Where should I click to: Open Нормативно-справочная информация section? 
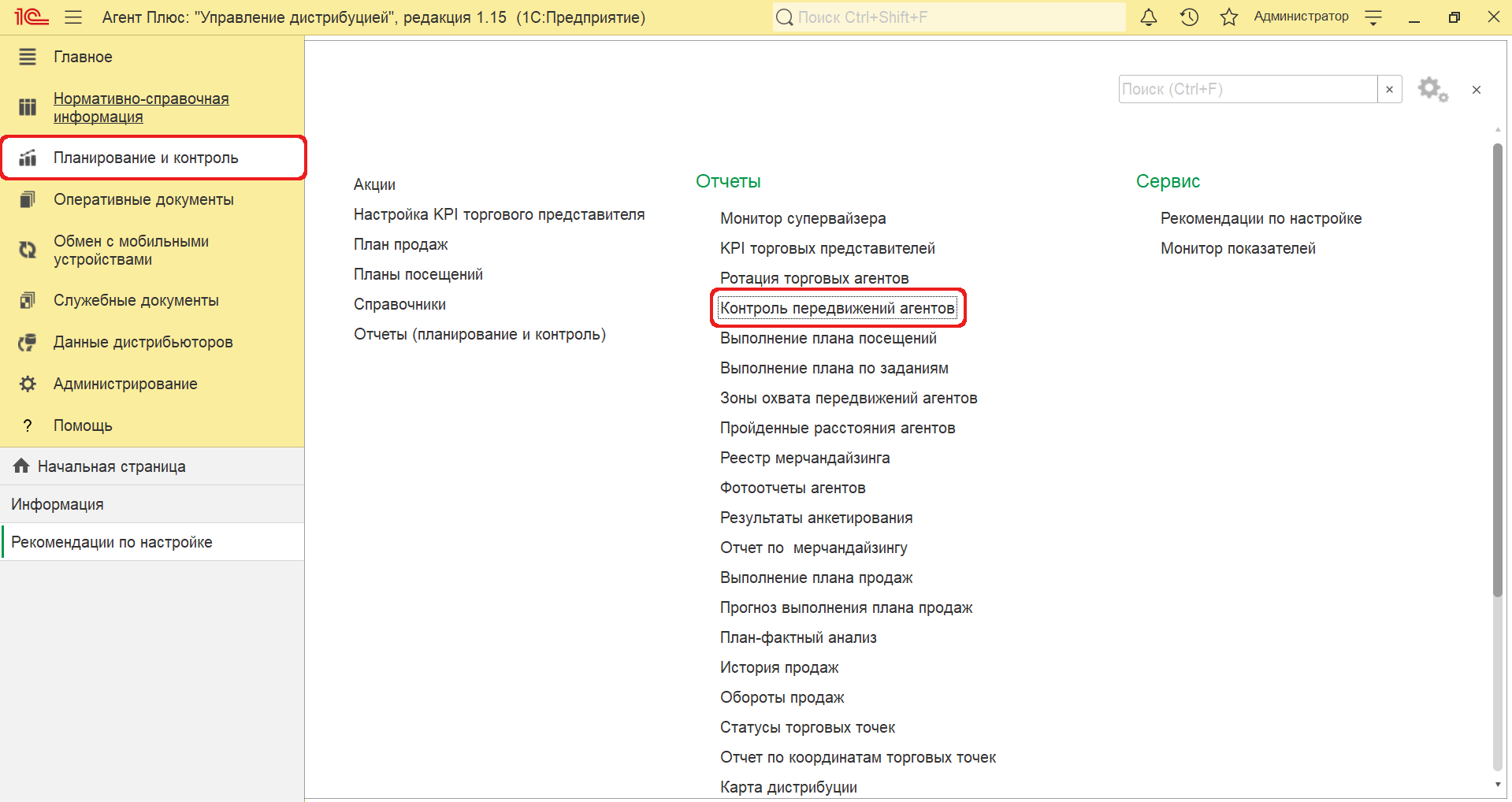click(141, 107)
